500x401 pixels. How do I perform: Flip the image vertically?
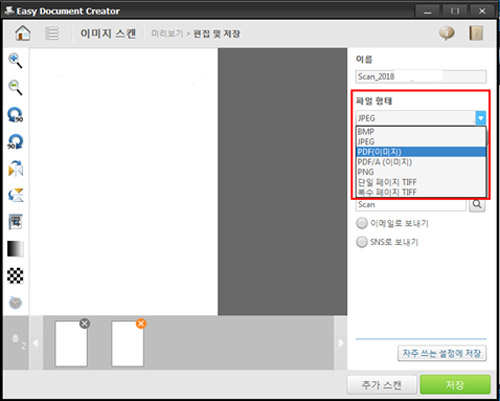point(15,195)
